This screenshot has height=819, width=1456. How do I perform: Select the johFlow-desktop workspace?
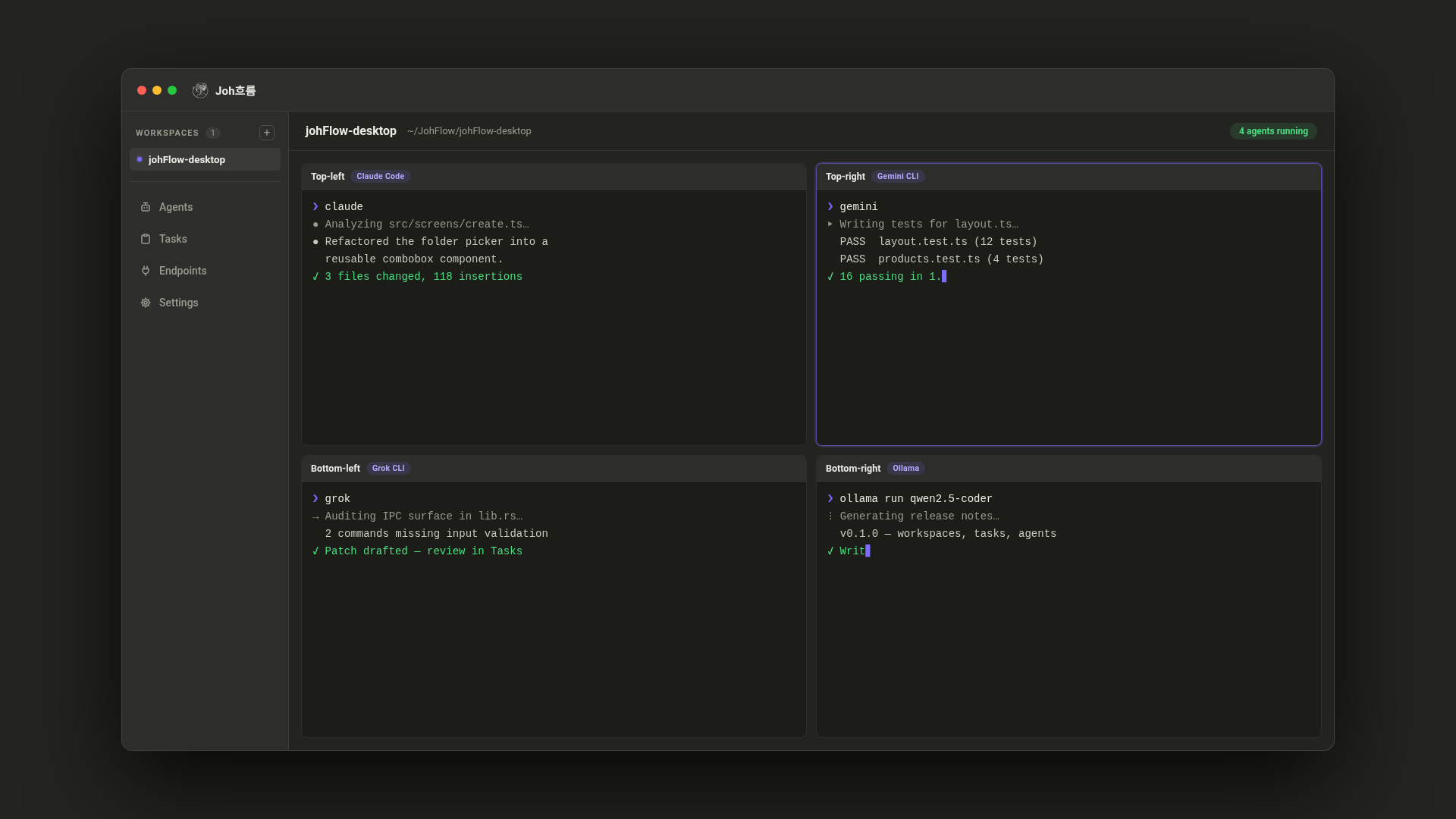click(205, 159)
